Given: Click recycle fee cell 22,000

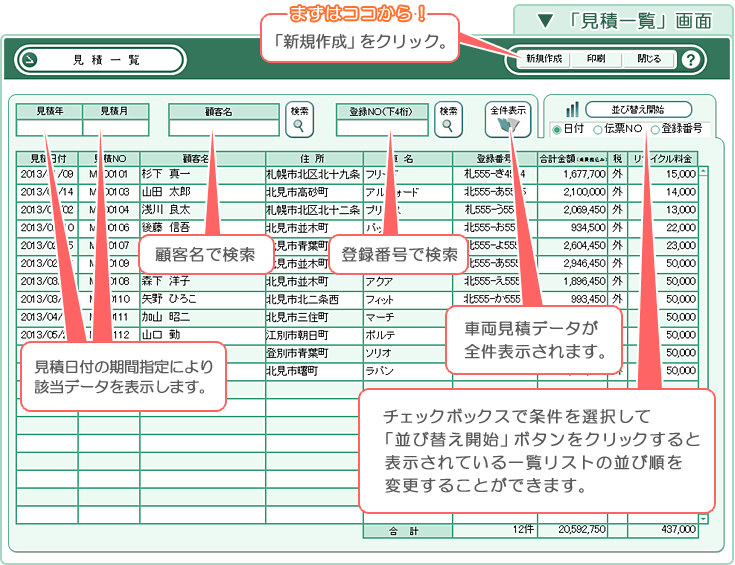Looking at the screenshot, I should point(663,228).
